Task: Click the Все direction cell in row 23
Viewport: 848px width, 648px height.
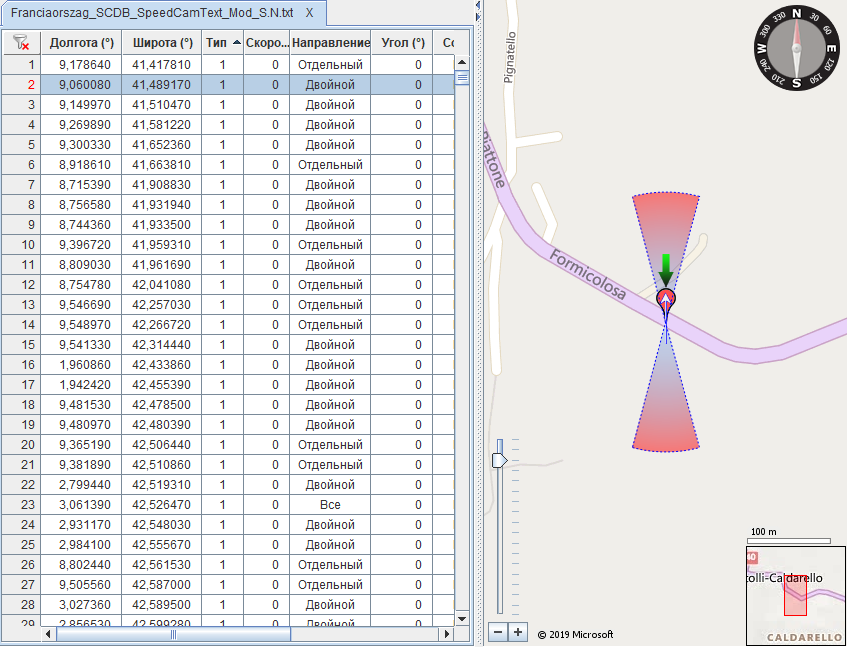Action: [330, 505]
